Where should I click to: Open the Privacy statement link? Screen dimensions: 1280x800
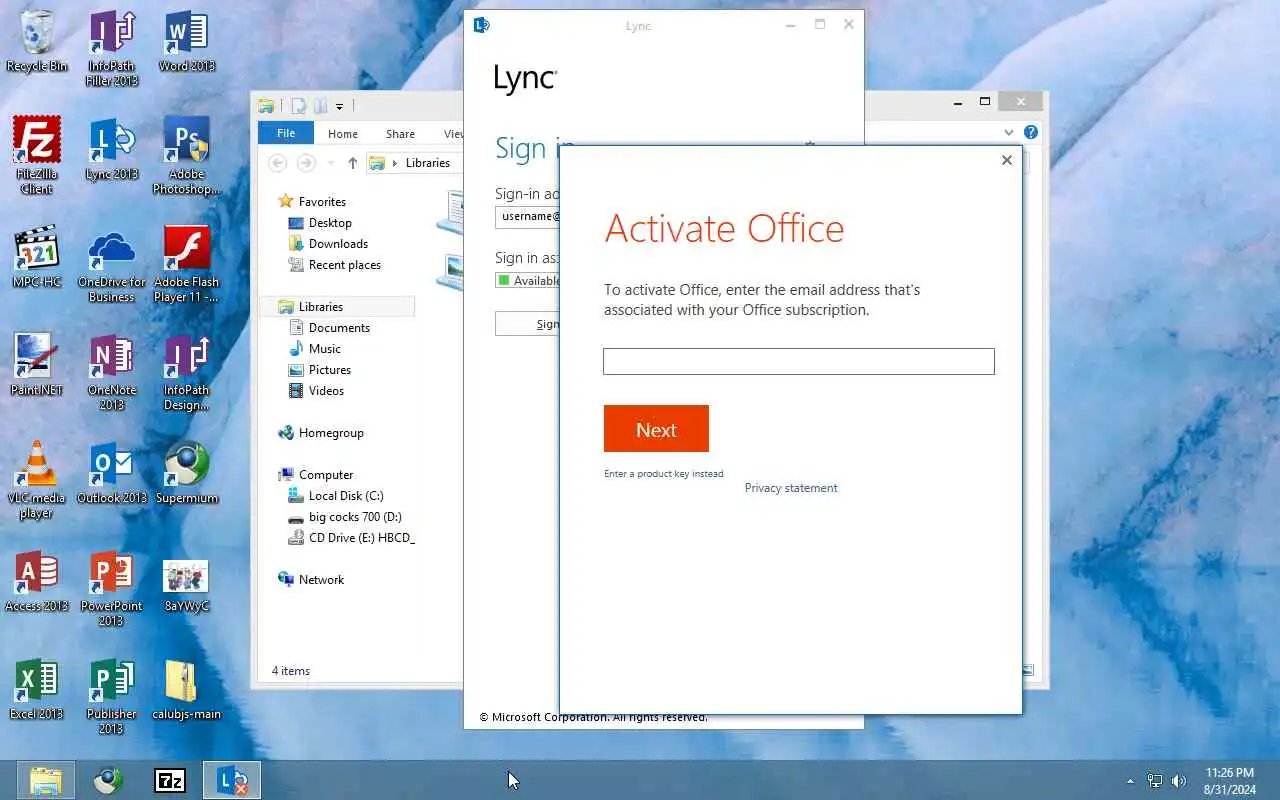coord(791,488)
